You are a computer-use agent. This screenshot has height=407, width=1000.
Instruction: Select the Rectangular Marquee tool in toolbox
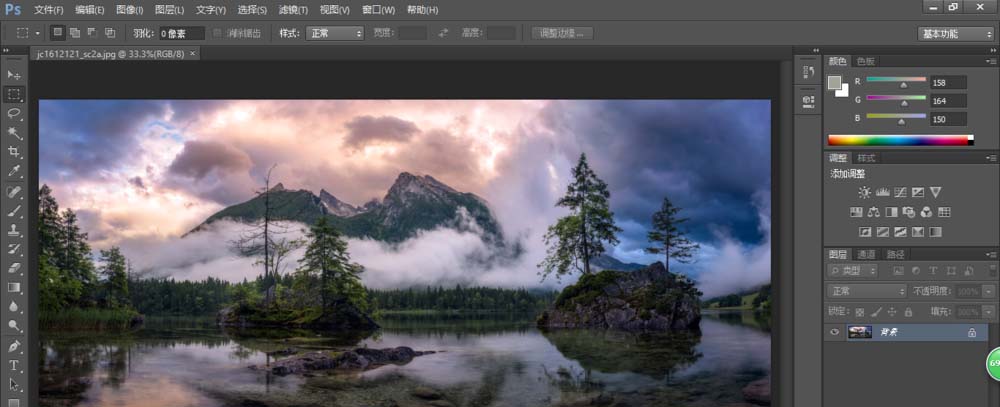(14, 94)
